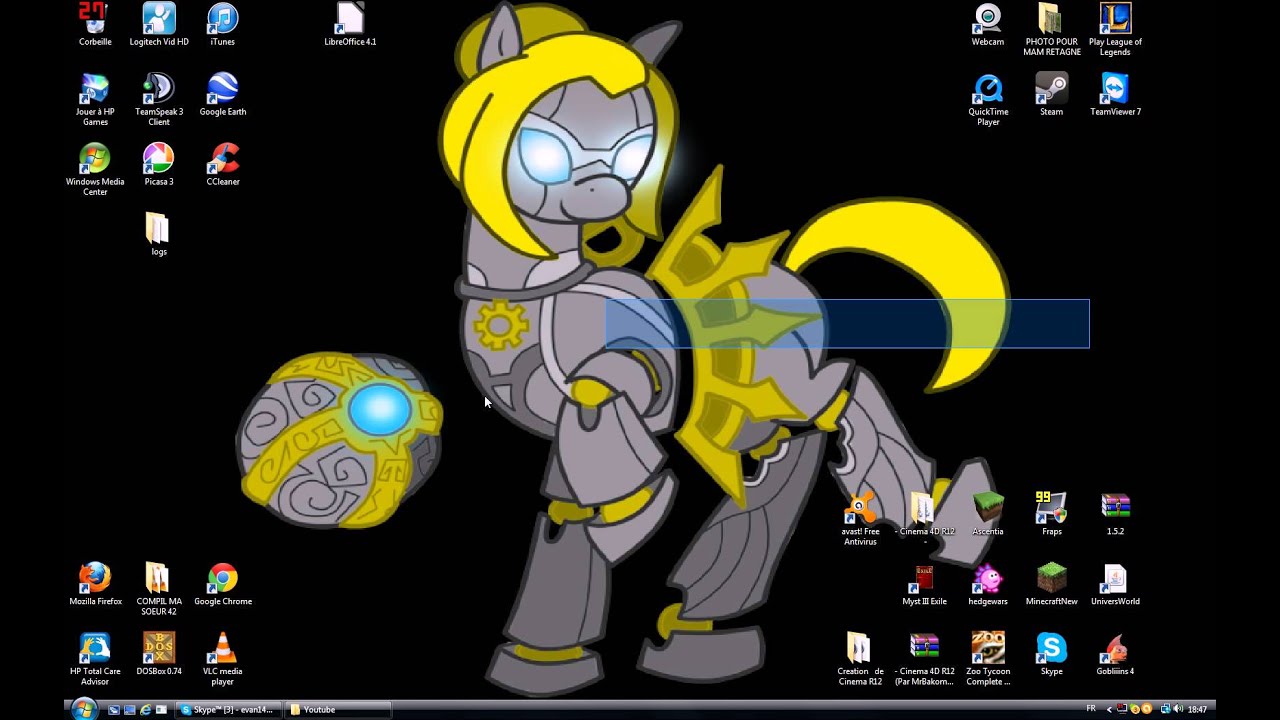Open the volume control tray icon
1280x720 pixels.
click(1176, 709)
